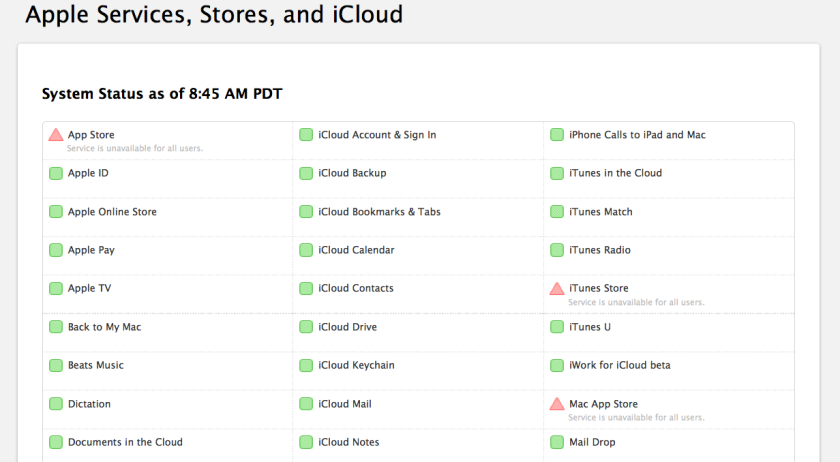
Task: Click the unavailable message under iTunes Store
Action: pyautogui.click(x=636, y=302)
